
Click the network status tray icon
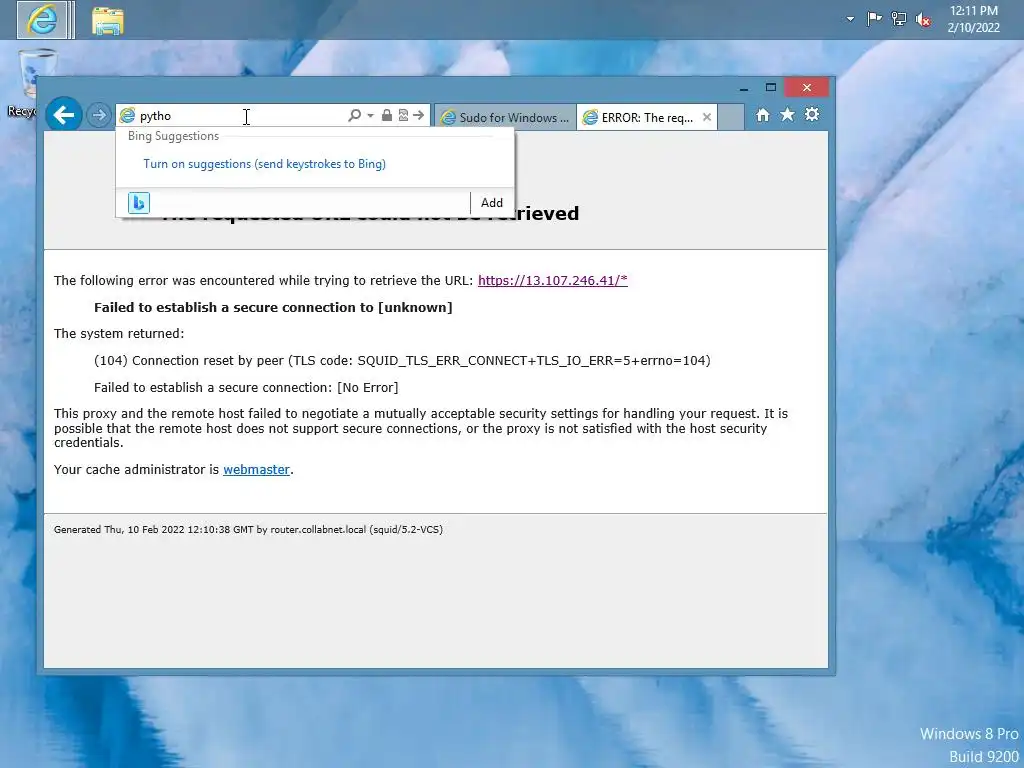899,20
